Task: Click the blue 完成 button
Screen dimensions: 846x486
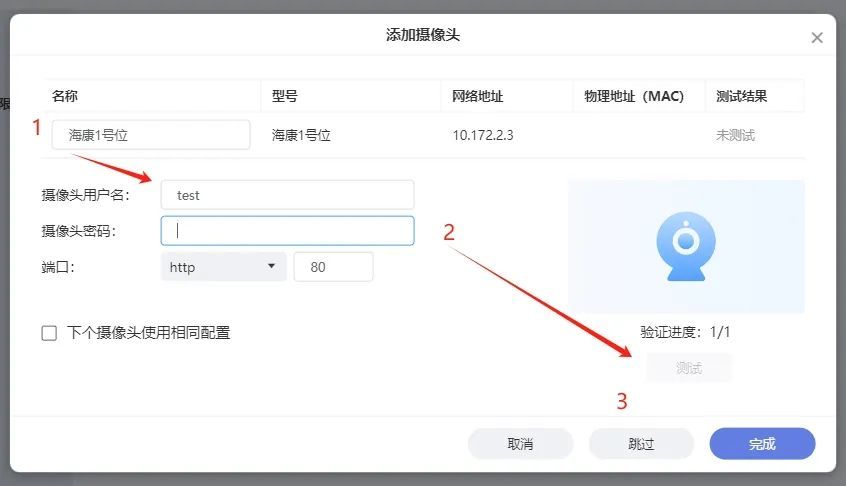Action: point(762,444)
